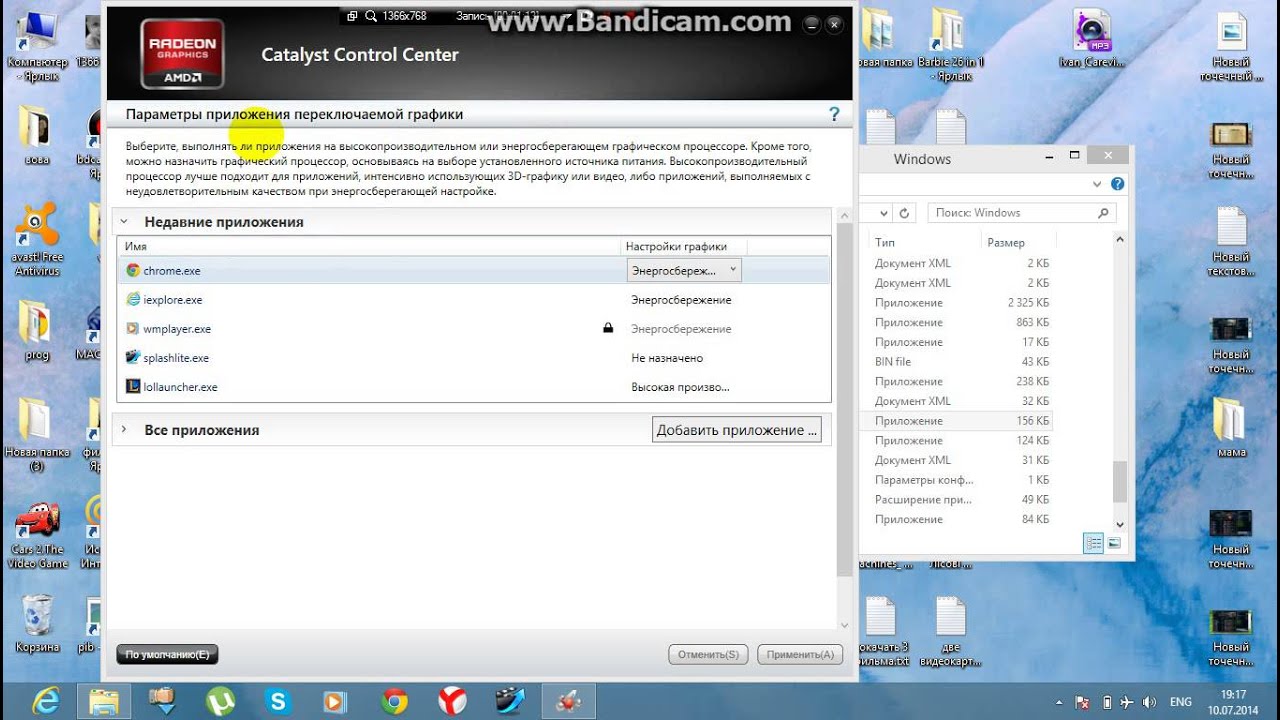
Task: Launch uTorrent from the taskbar
Action: click(220, 701)
